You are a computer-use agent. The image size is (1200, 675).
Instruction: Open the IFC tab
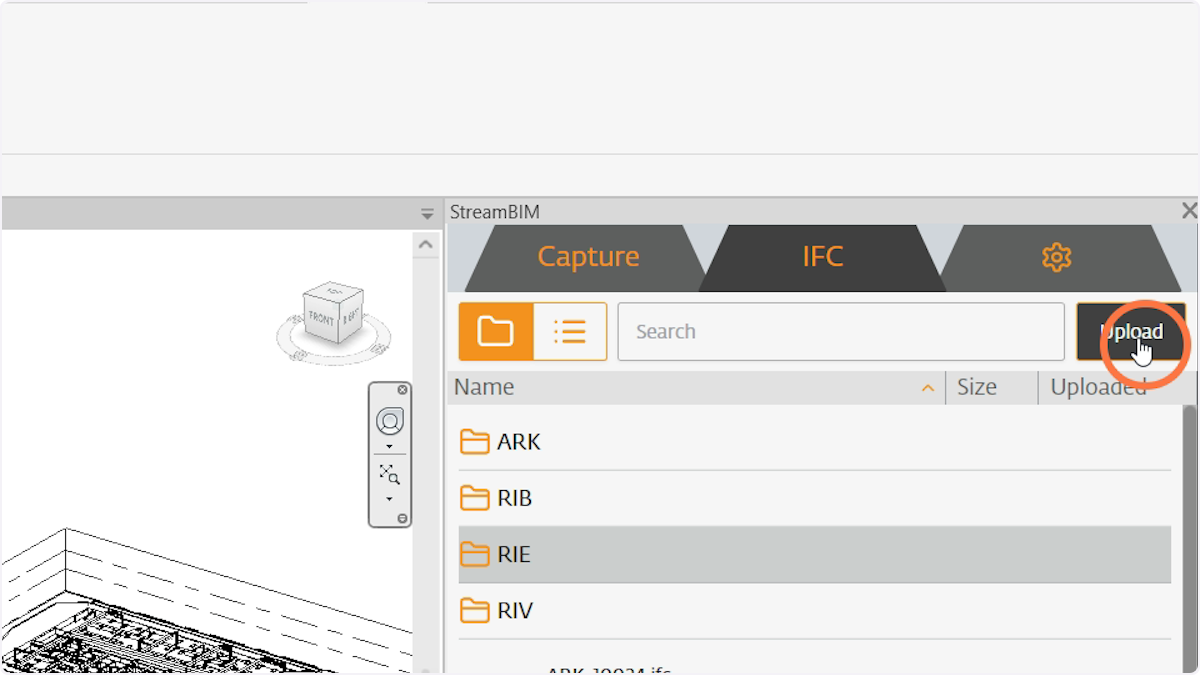pyautogui.click(x=822, y=257)
